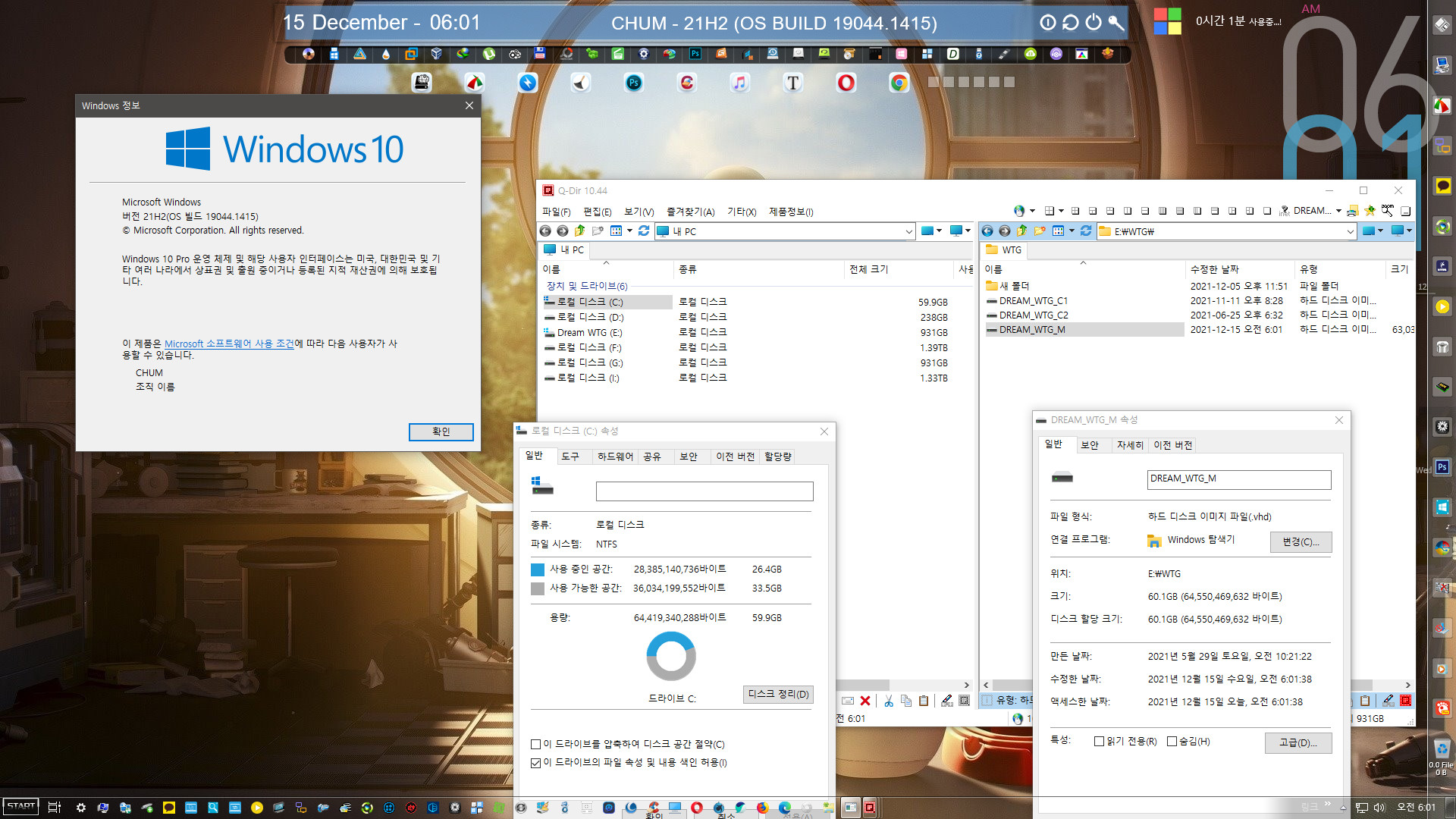Switch to the 자세히 tab in DREAM_WTG_M properties
Image resolution: width=1456 pixels, height=819 pixels.
coord(1129,445)
